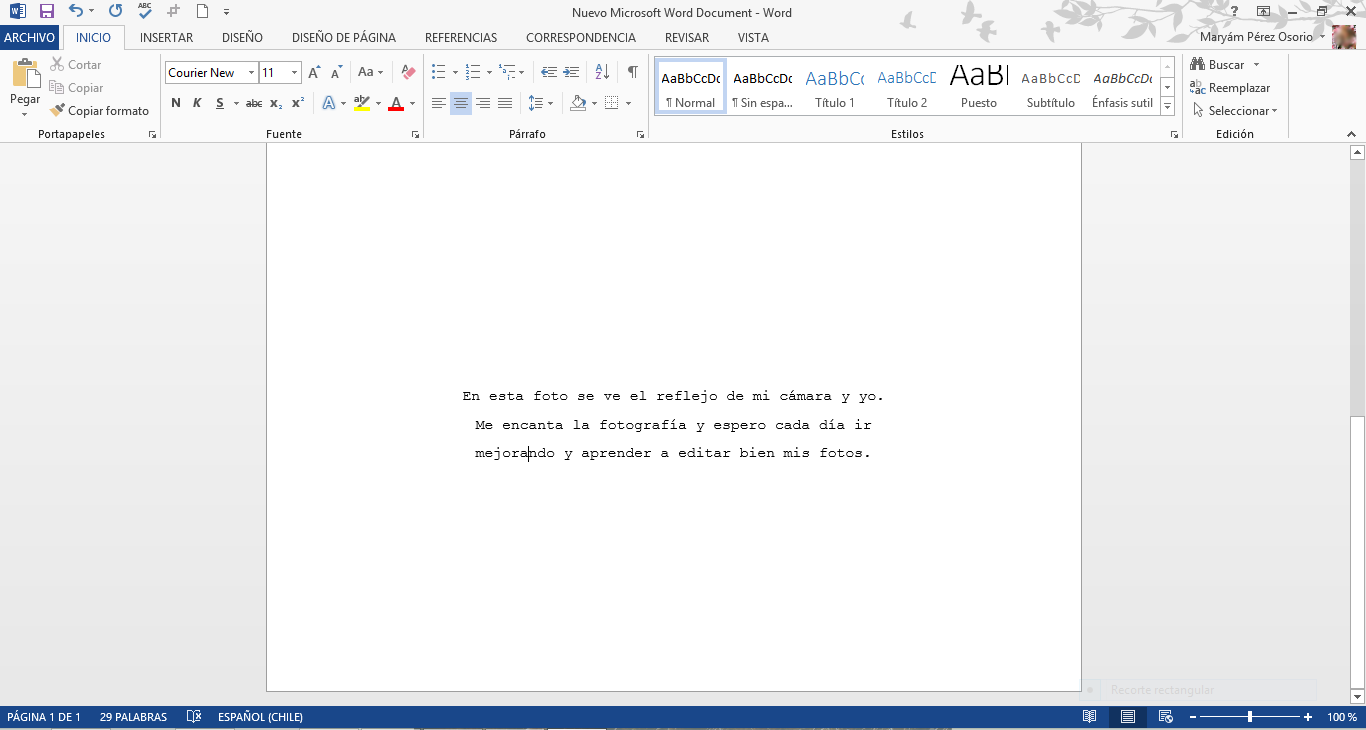Switch to the REVISAR tab
This screenshot has height=730, width=1366.
pos(687,37)
